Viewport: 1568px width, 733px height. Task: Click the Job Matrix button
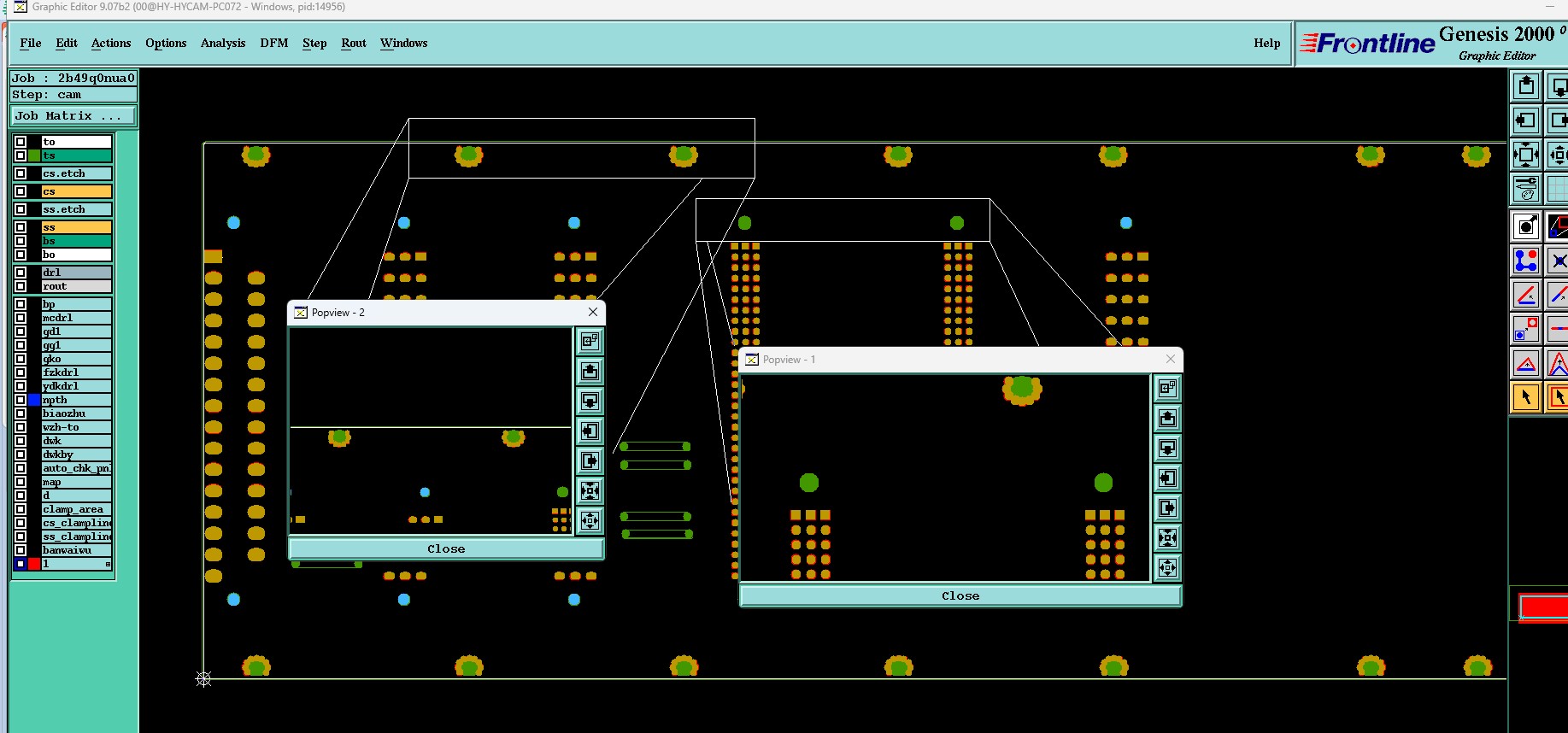(73, 116)
